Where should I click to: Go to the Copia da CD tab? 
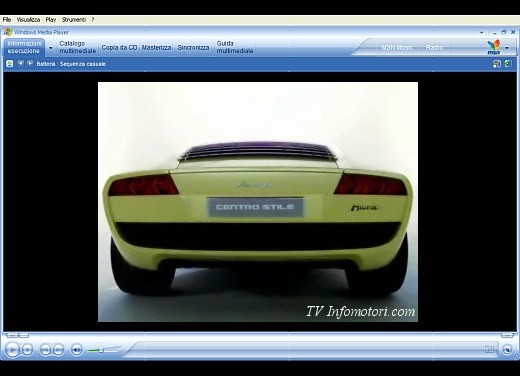pyautogui.click(x=119, y=47)
